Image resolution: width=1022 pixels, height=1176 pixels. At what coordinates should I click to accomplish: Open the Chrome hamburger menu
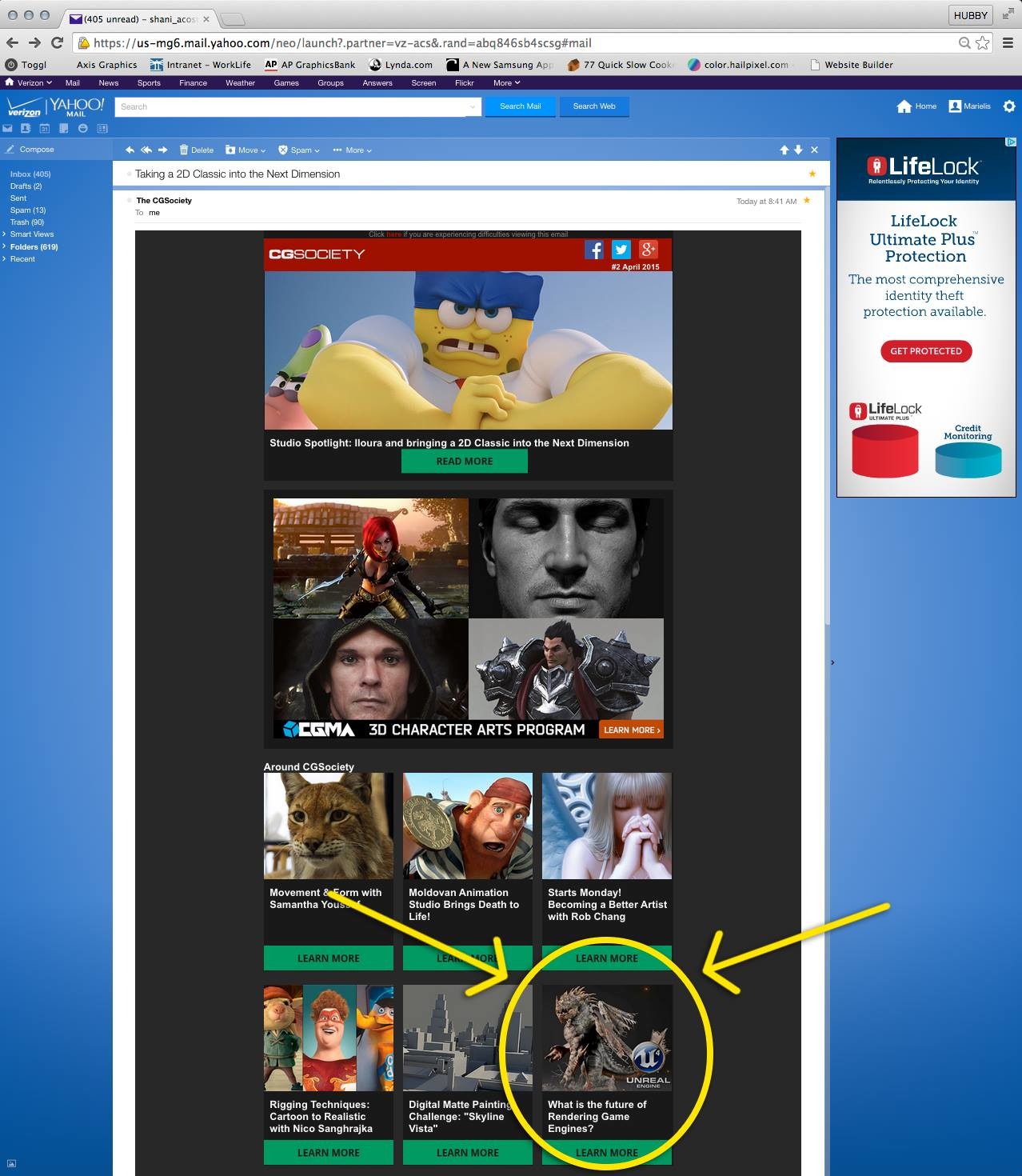click(1008, 42)
